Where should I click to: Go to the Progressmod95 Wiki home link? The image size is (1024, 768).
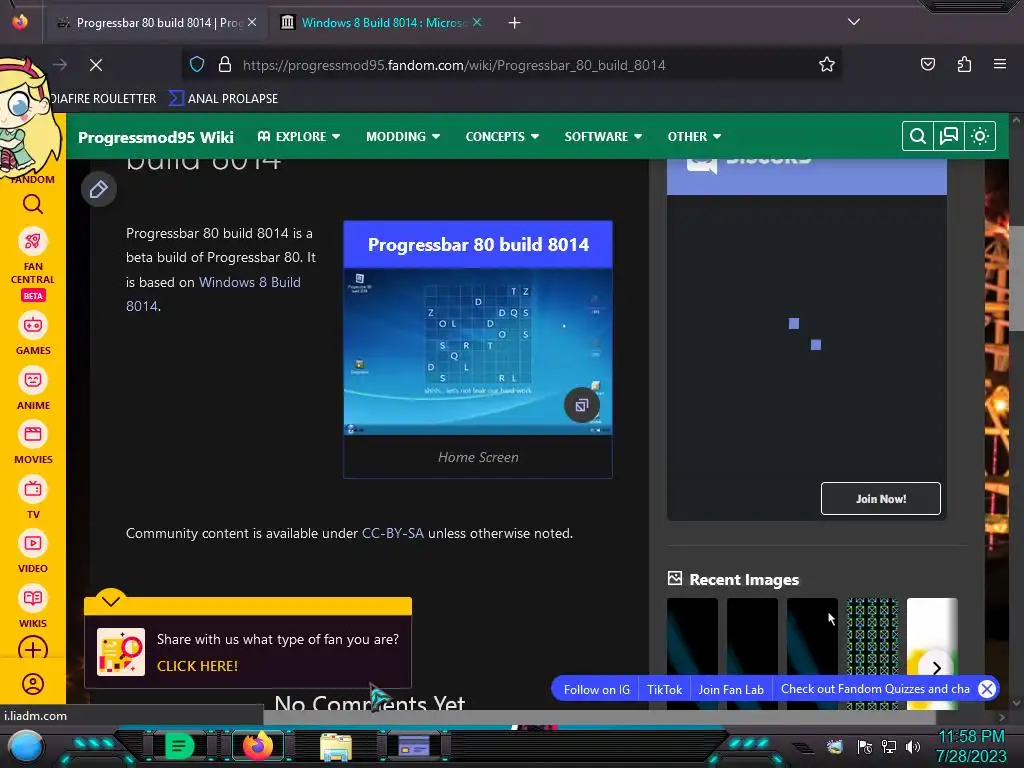(x=155, y=137)
